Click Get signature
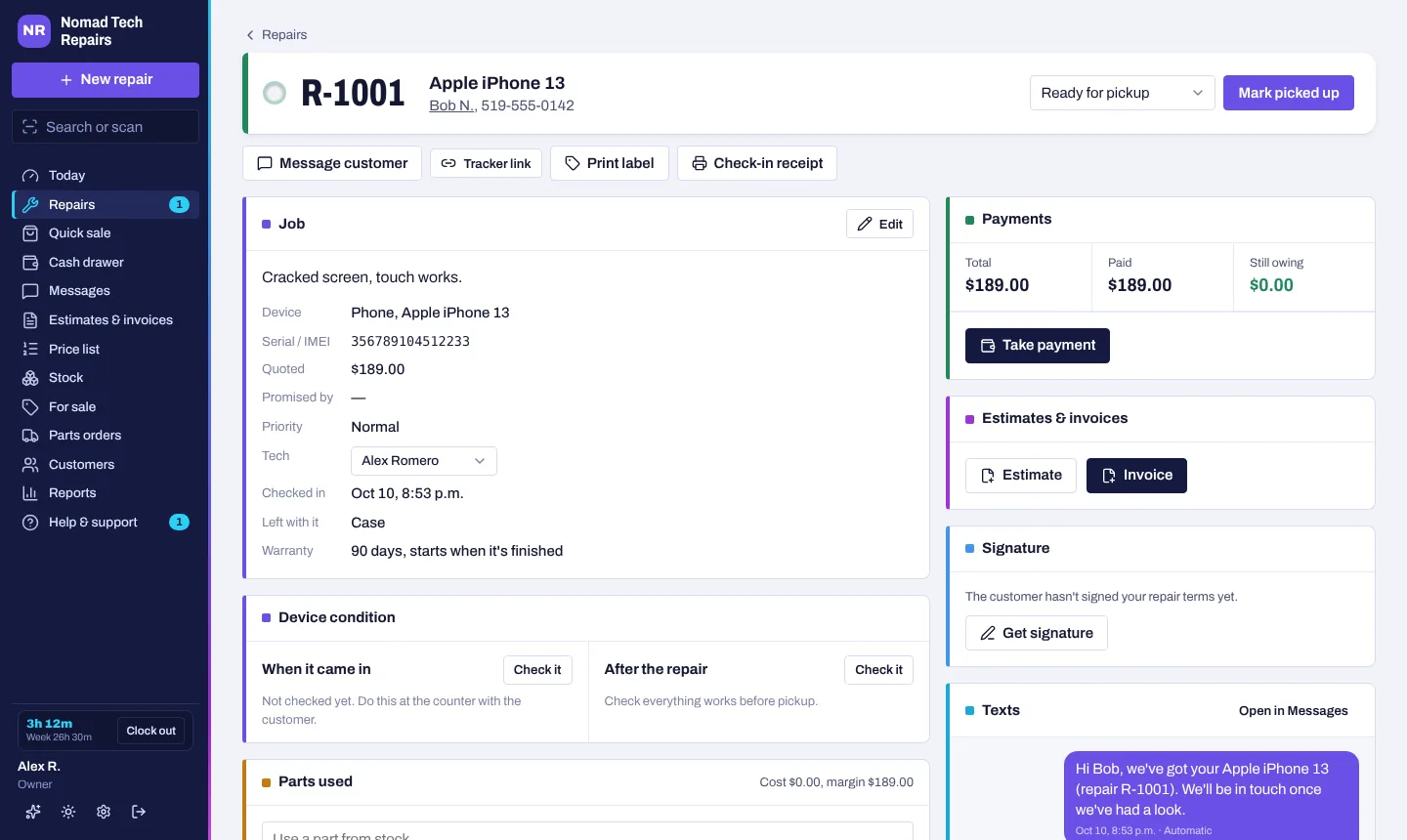This screenshot has width=1407, height=840. pyautogui.click(x=1037, y=633)
